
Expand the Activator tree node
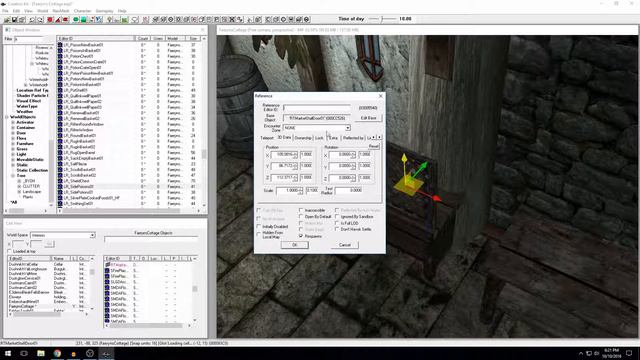[x=13, y=122]
